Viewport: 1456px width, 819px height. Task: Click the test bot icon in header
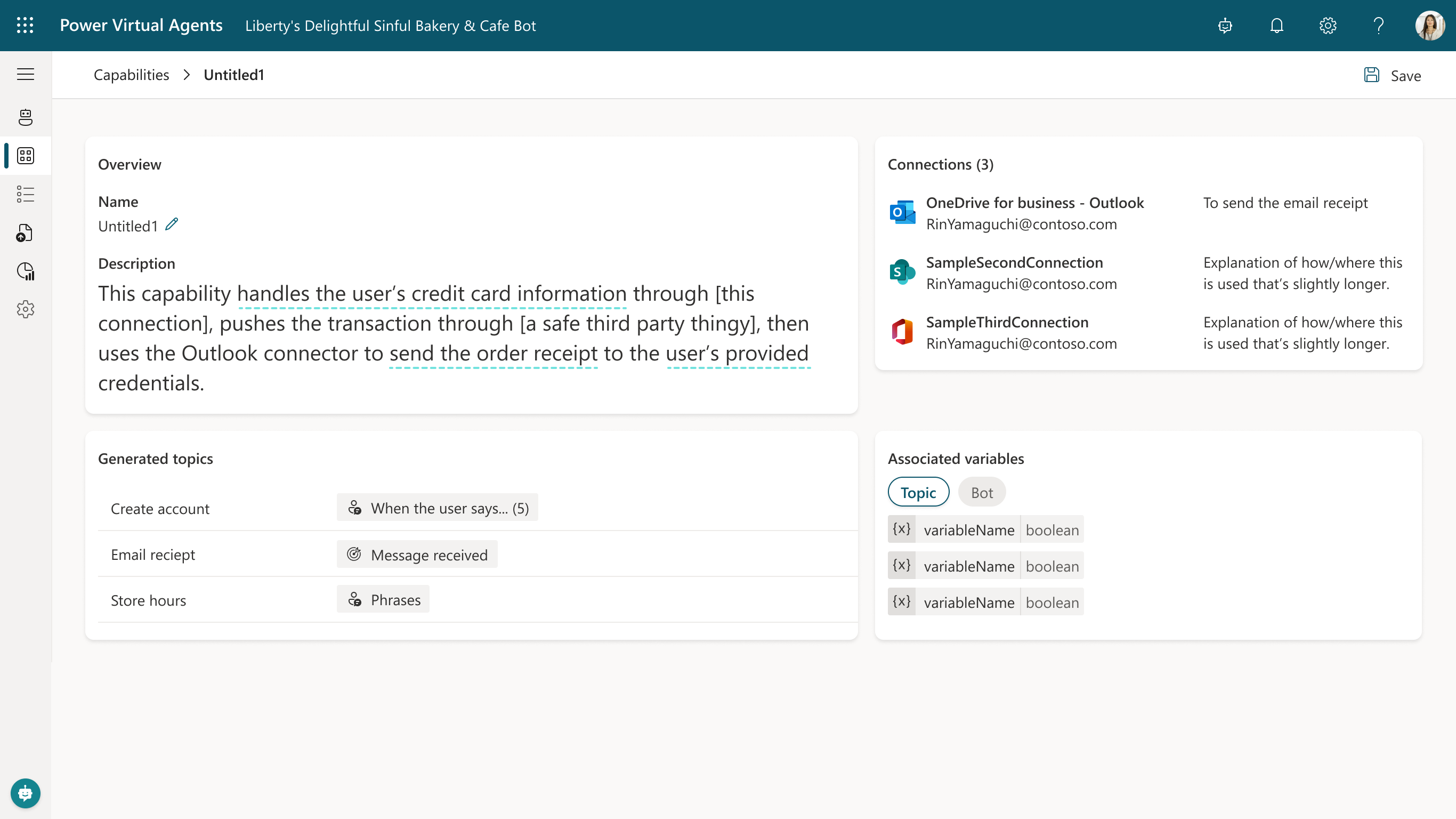pyautogui.click(x=1225, y=26)
